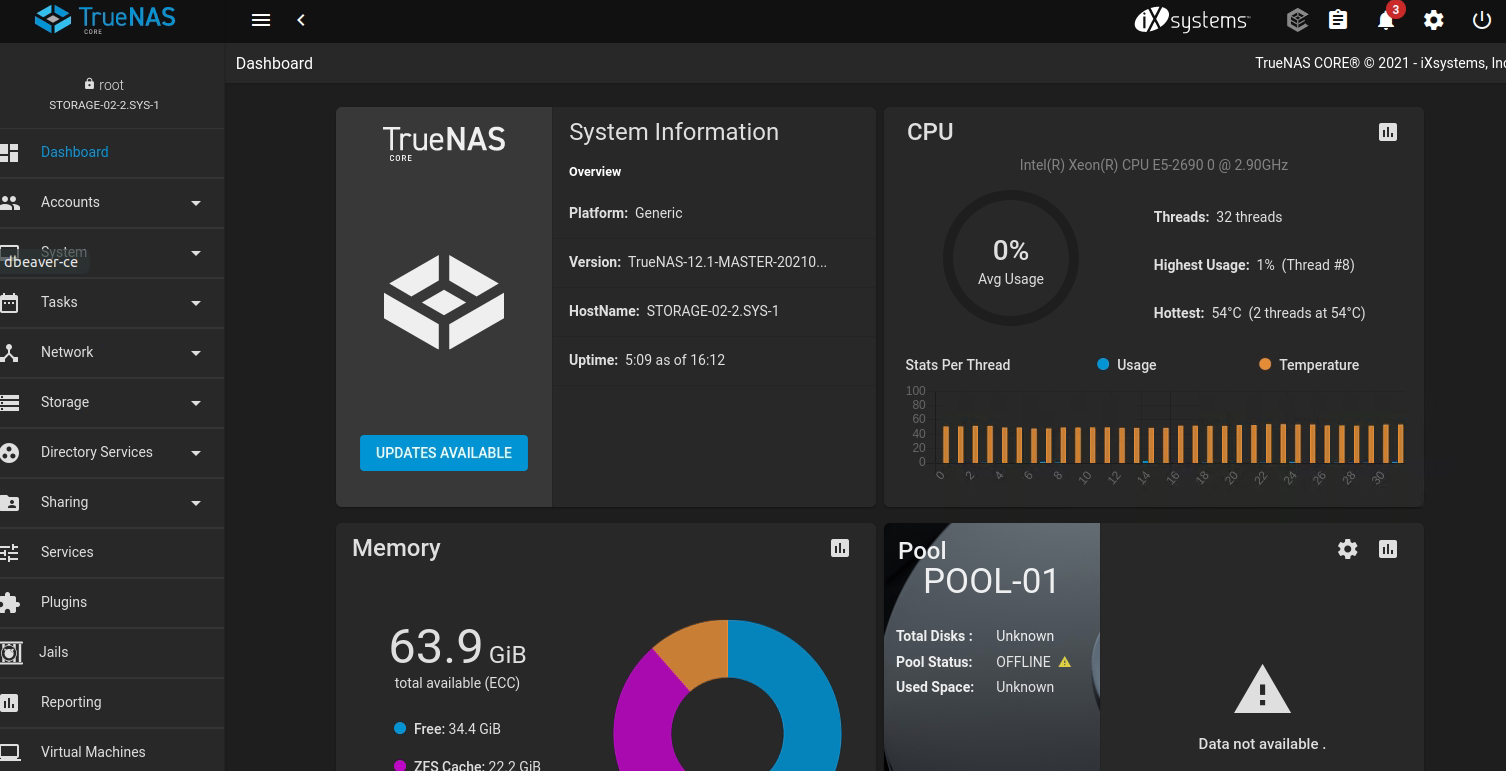Click the Virtual Machines monitor icon
Viewport: 1506px width, 771px height.
pos(9,752)
